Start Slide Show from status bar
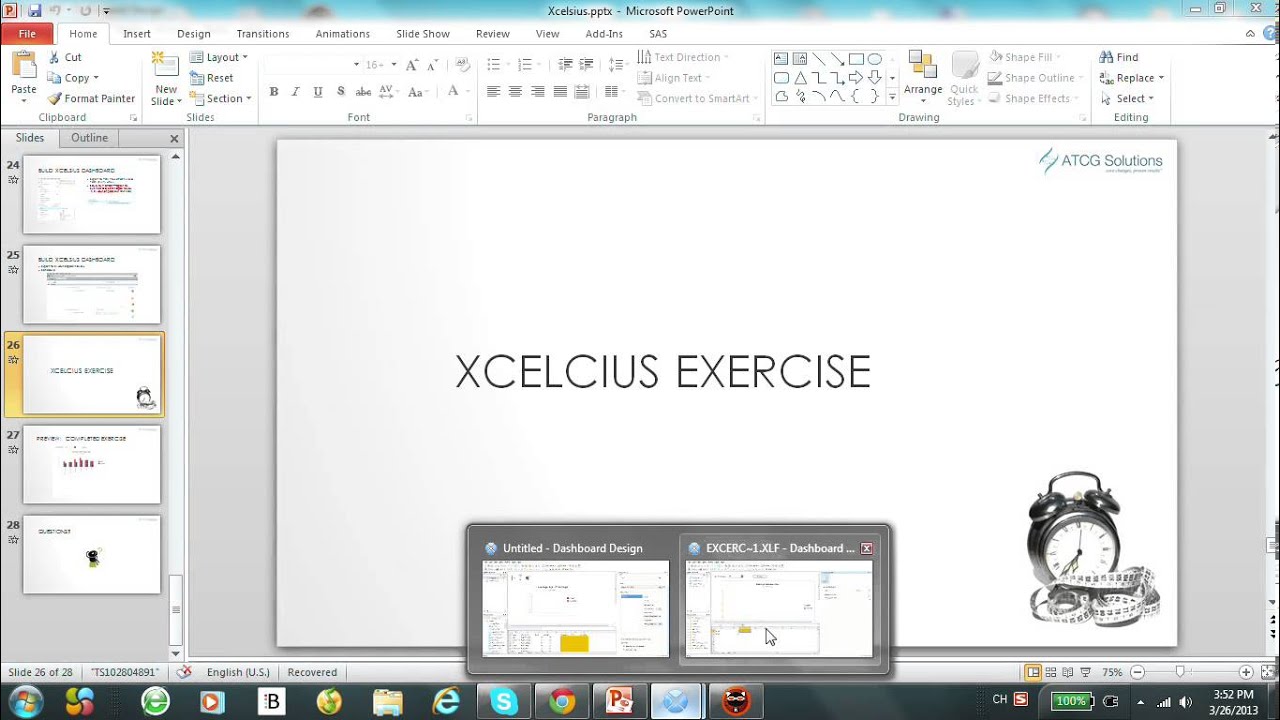Screen dimensions: 1280x720 tap(1085, 672)
